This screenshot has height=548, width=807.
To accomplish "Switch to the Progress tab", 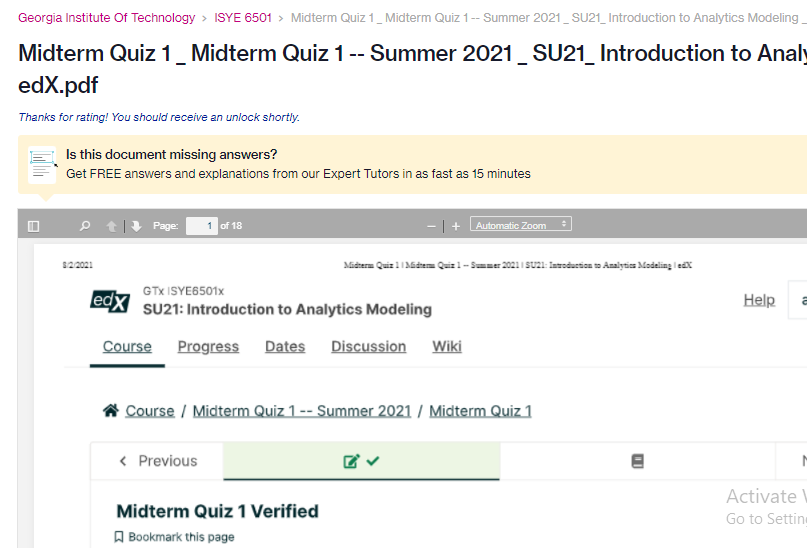I will pos(208,346).
